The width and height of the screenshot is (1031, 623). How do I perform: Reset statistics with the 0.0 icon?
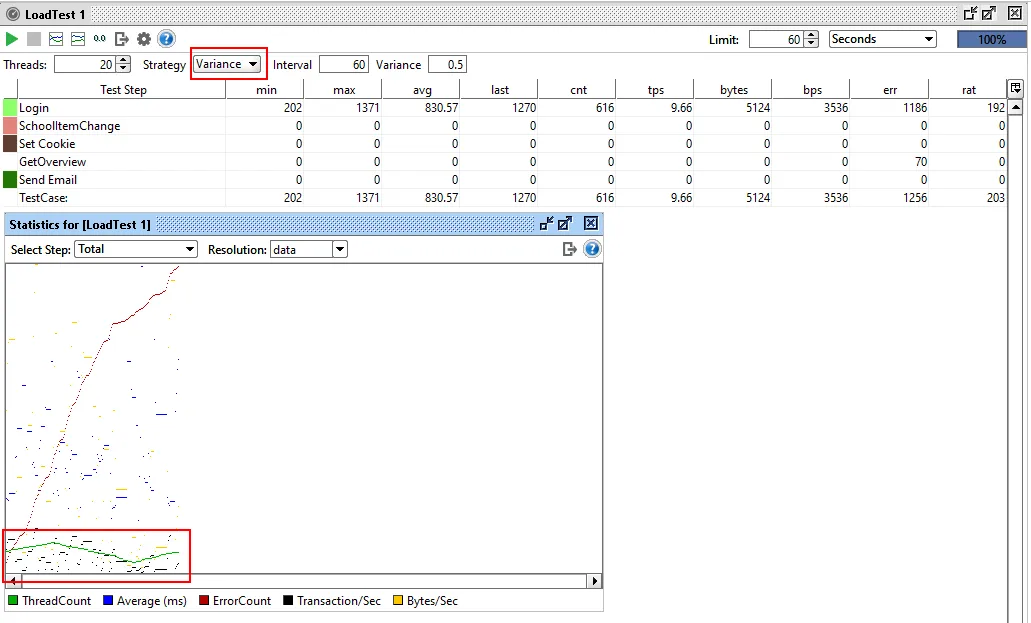pos(99,39)
